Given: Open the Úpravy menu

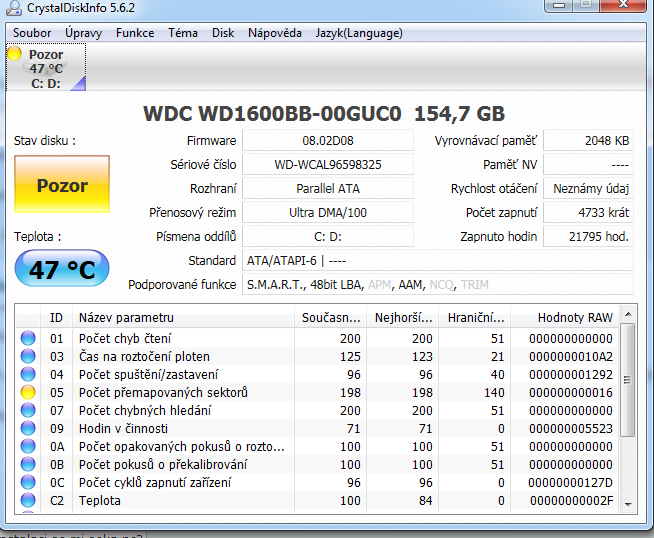Looking at the screenshot, I should [x=83, y=33].
